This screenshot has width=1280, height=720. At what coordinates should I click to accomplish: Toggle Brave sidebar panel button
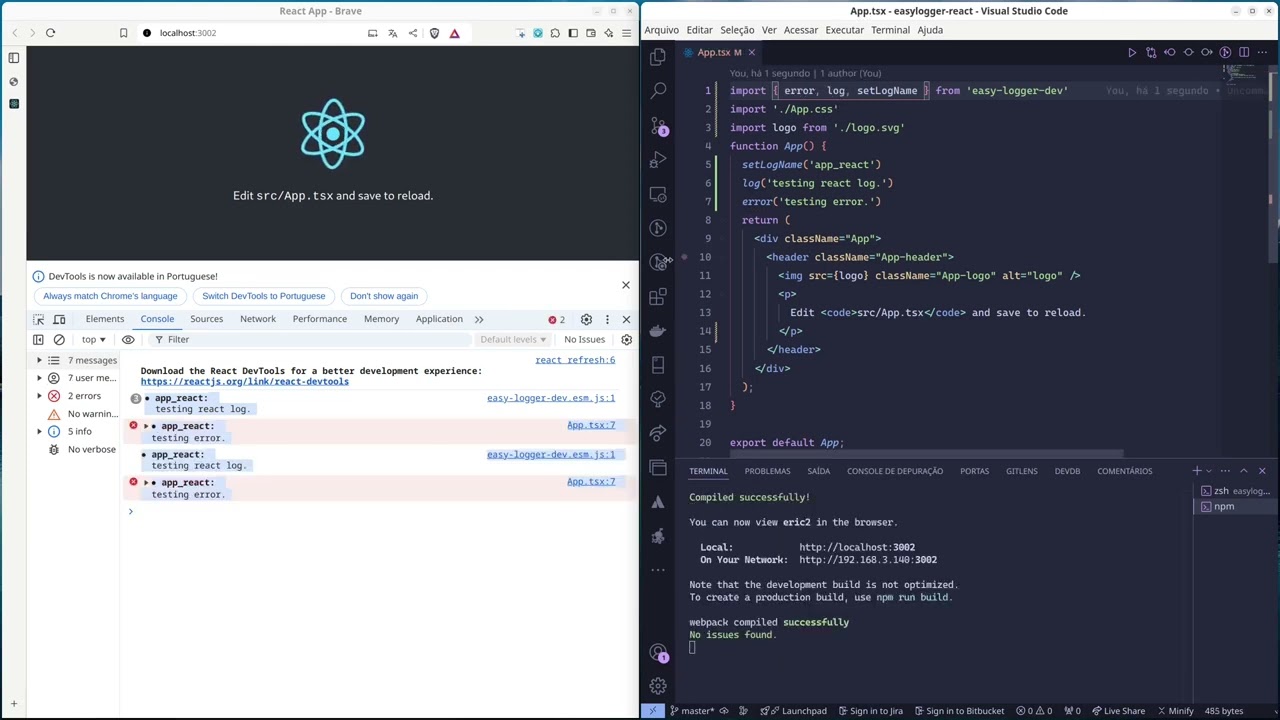pyautogui.click(x=573, y=33)
